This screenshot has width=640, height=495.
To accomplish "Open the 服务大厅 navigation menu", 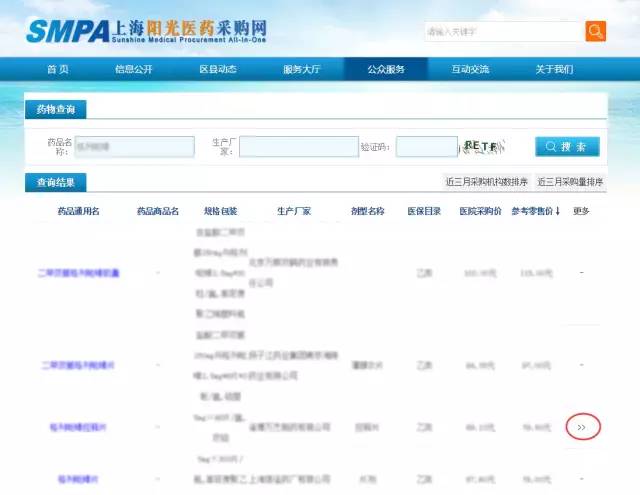I will click(x=302, y=69).
